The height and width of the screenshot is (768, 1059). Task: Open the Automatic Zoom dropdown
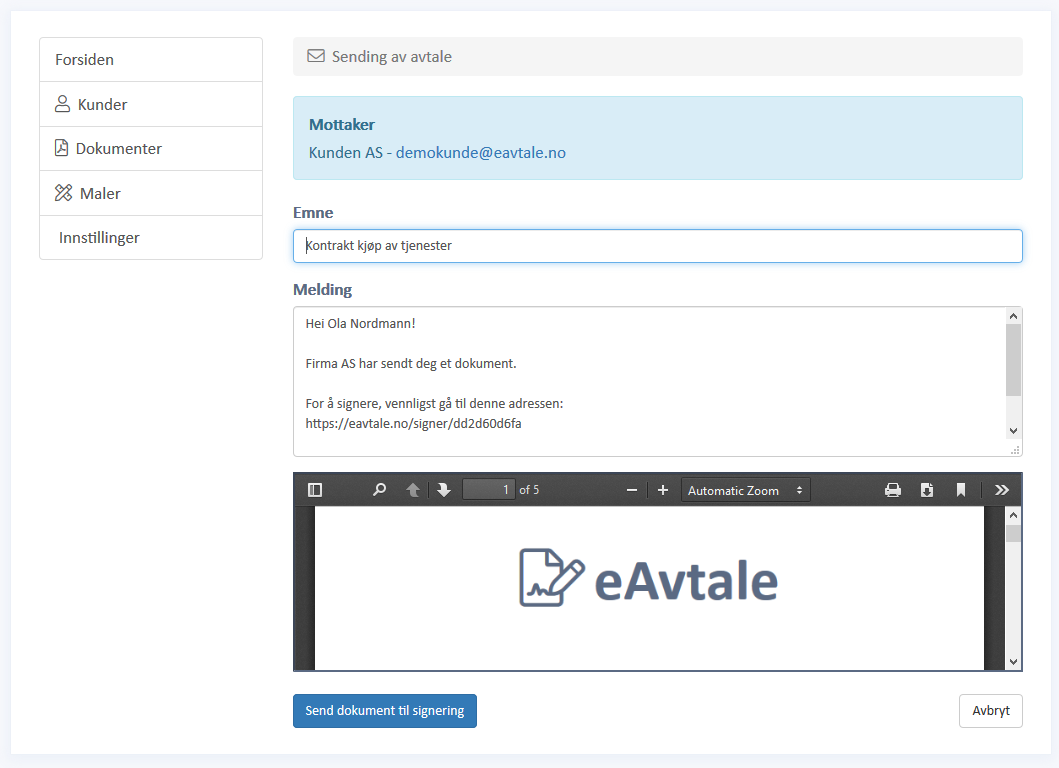[x=744, y=489]
